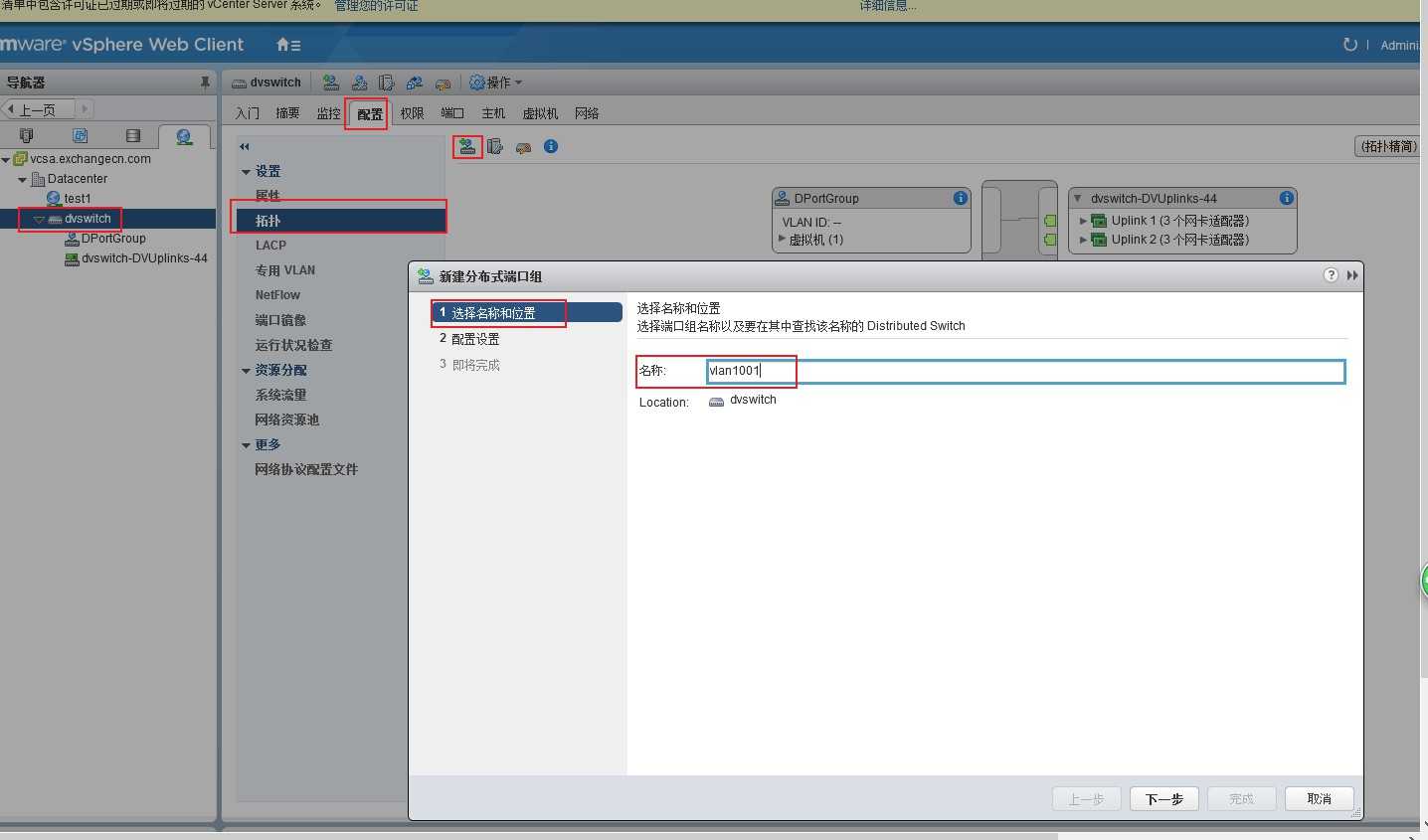The height and width of the screenshot is (840, 1428).
Task: Switch to Hosts and Clusters navigator tab
Action: 27,135
